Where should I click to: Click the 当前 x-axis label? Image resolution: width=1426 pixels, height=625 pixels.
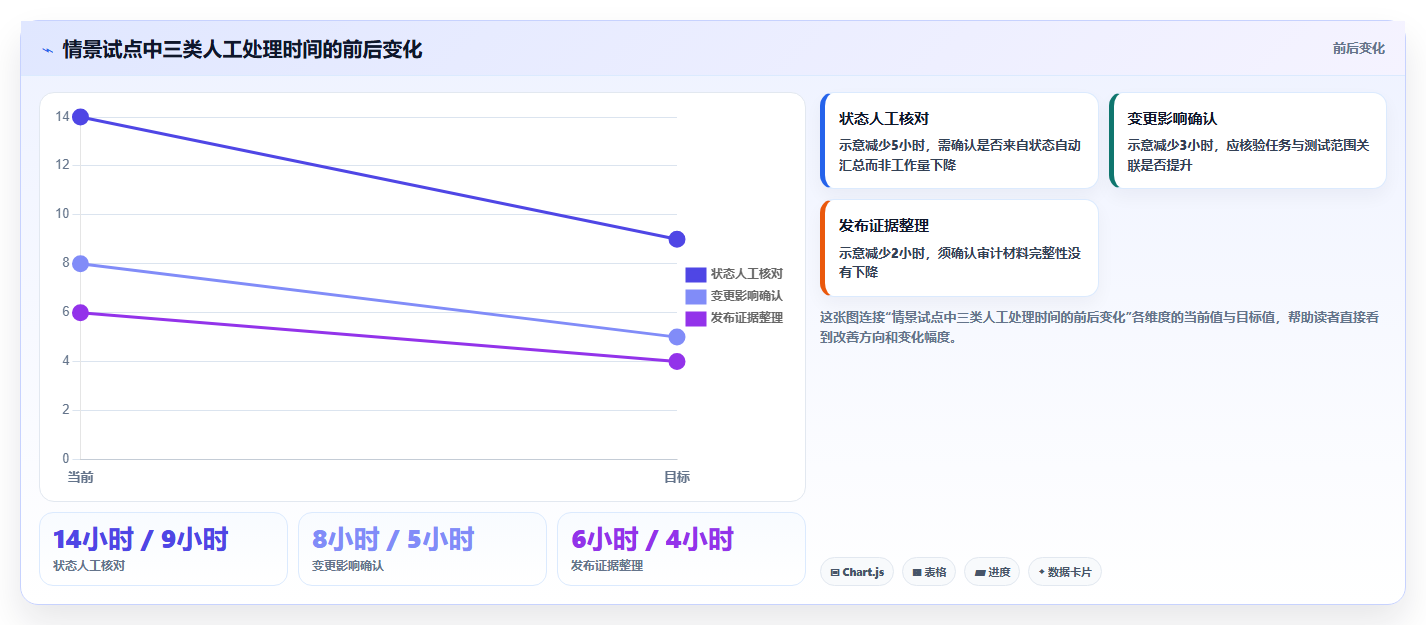point(81,477)
